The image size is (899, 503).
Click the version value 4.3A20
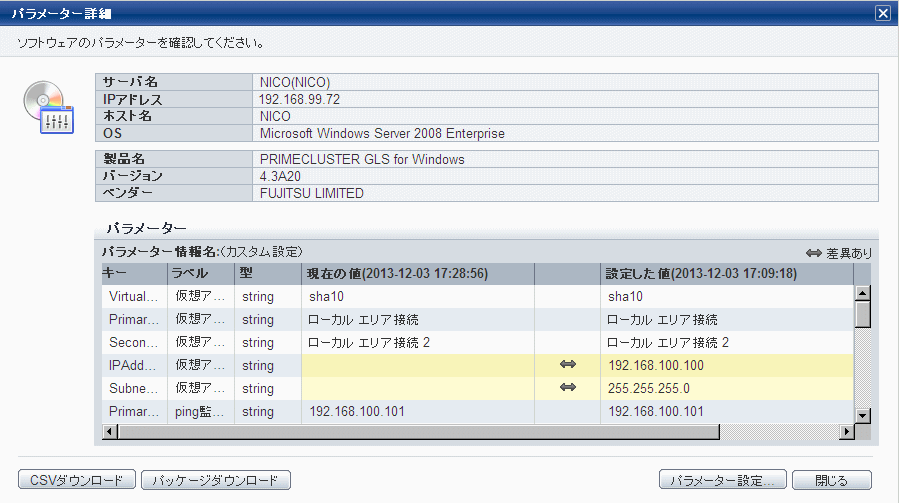point(280,176)
